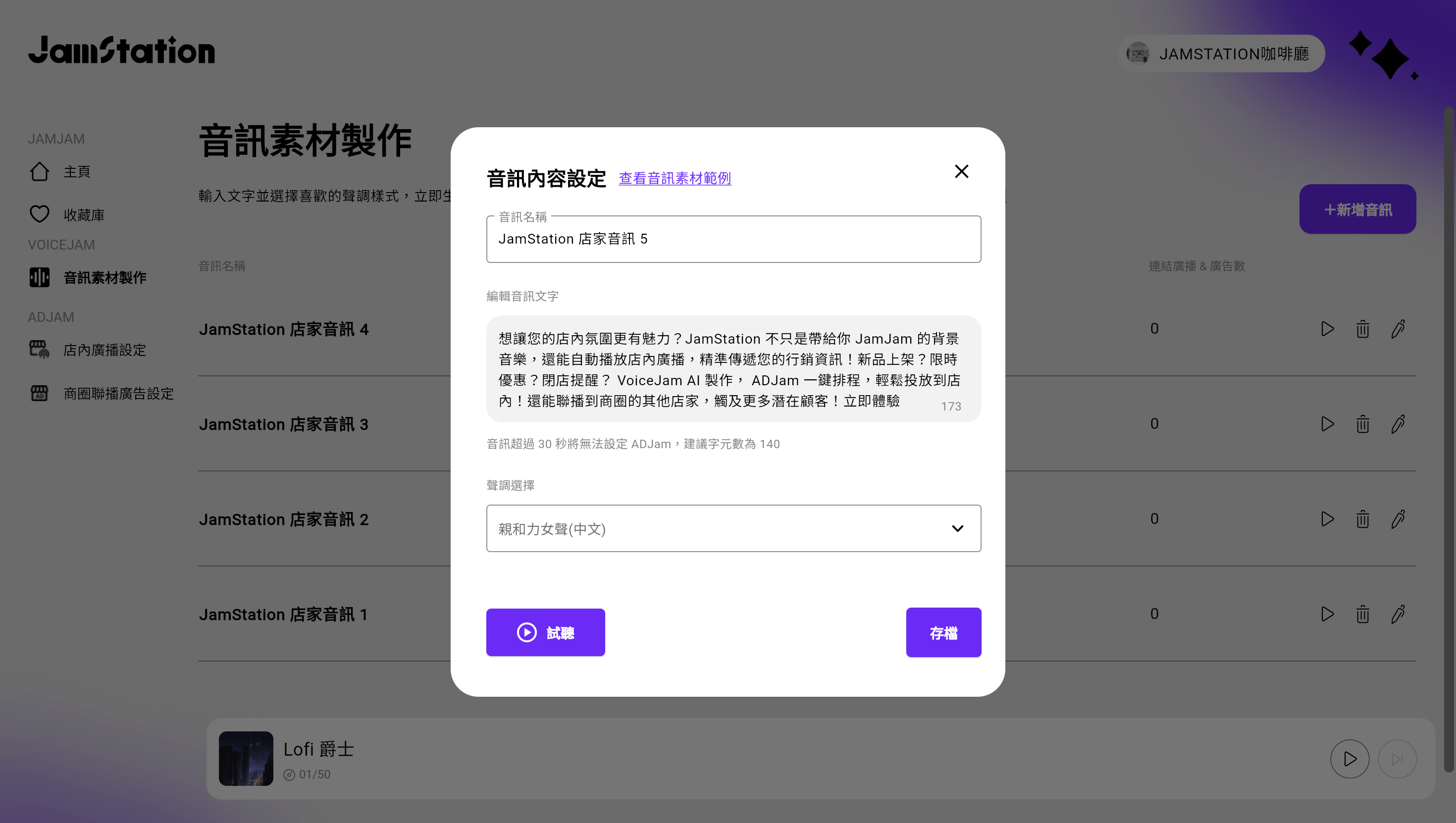Open the 親和力女聲(中文) voice dropdown
The width and height of the screenshot is (1456, 823).
point(733,528)
